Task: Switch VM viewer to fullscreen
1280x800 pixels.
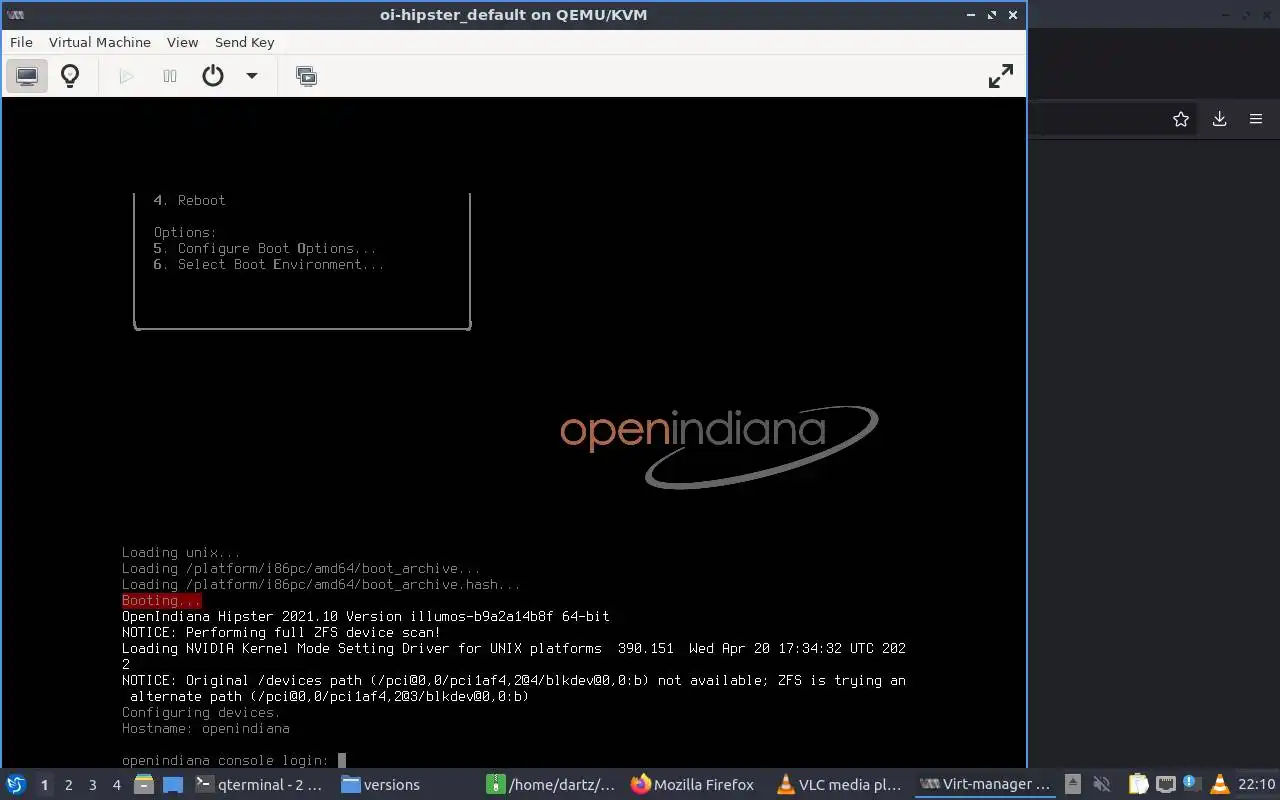Action: (x=1000, y=76)
